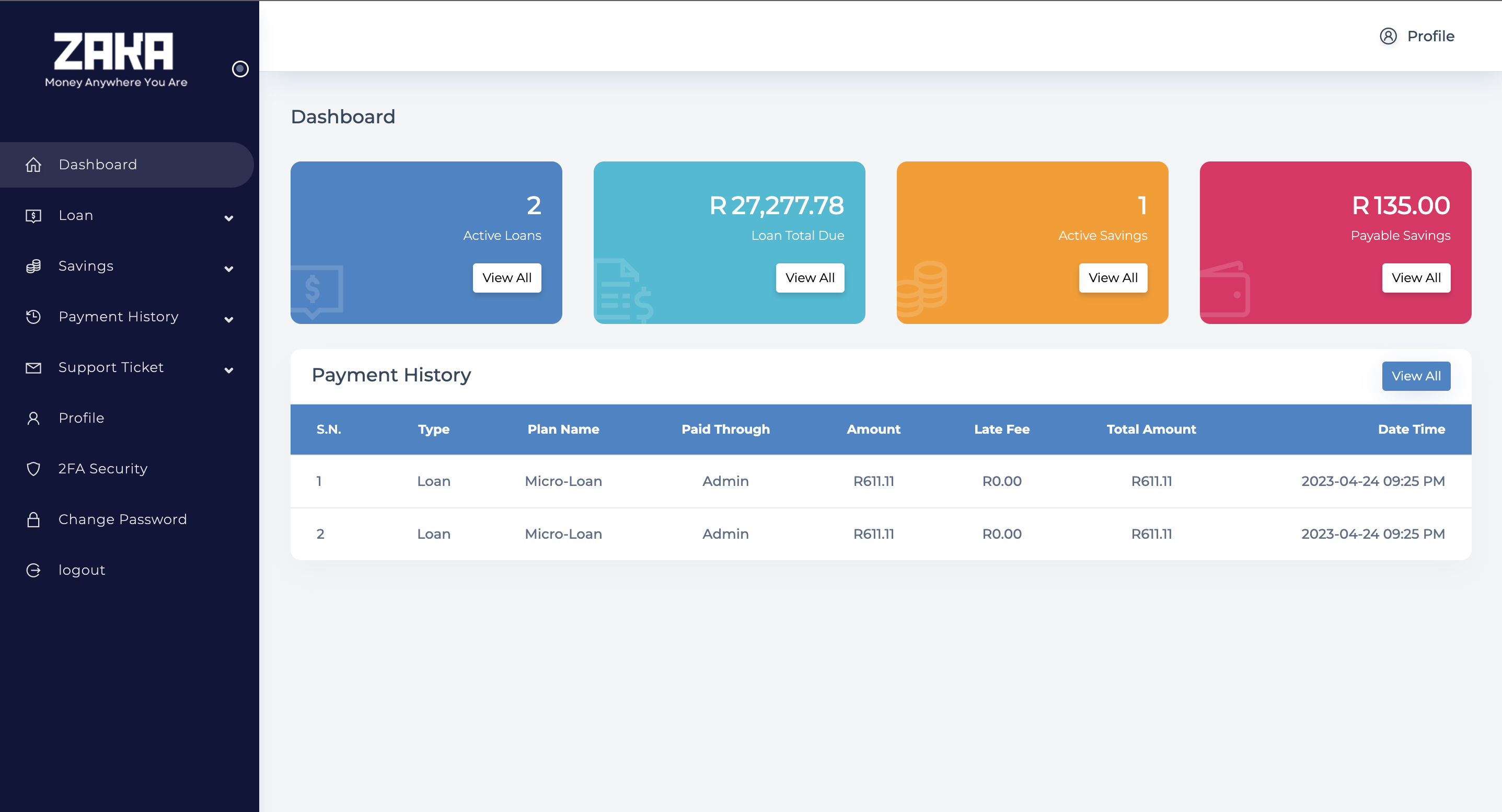The width and height of the screenshot is (1502, 812).
Task: Expand the Support Ticket submenu arrow
Action: click(x=229, y=370)
